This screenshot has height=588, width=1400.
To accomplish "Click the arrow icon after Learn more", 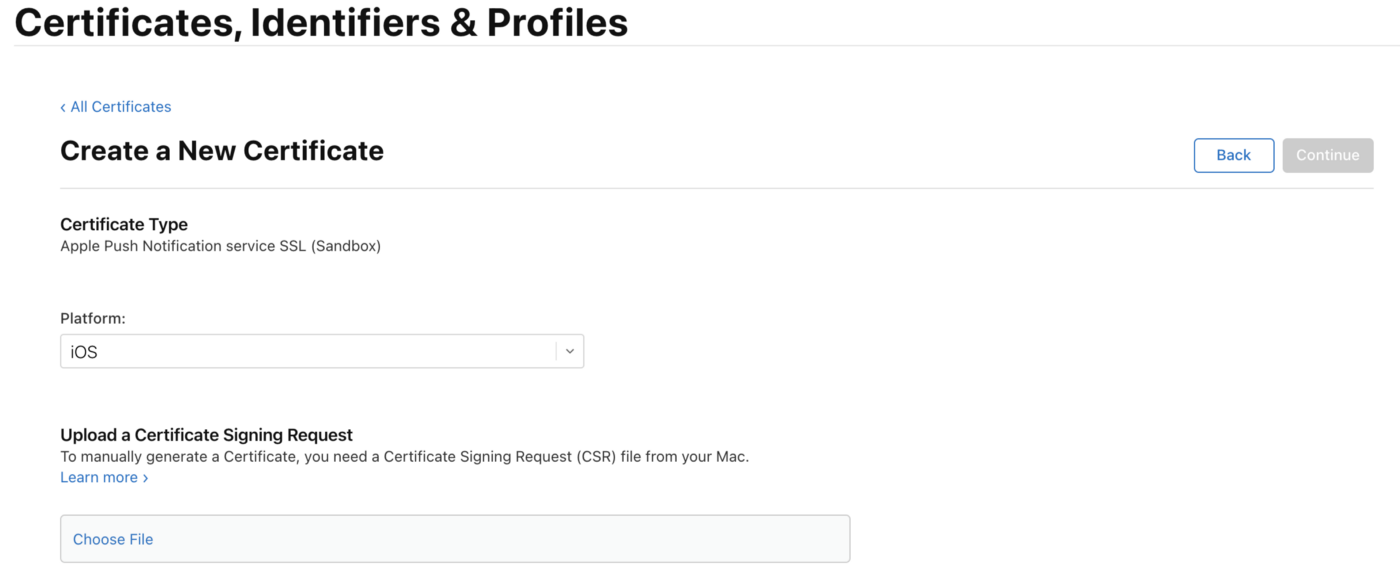I will [144, 477].
